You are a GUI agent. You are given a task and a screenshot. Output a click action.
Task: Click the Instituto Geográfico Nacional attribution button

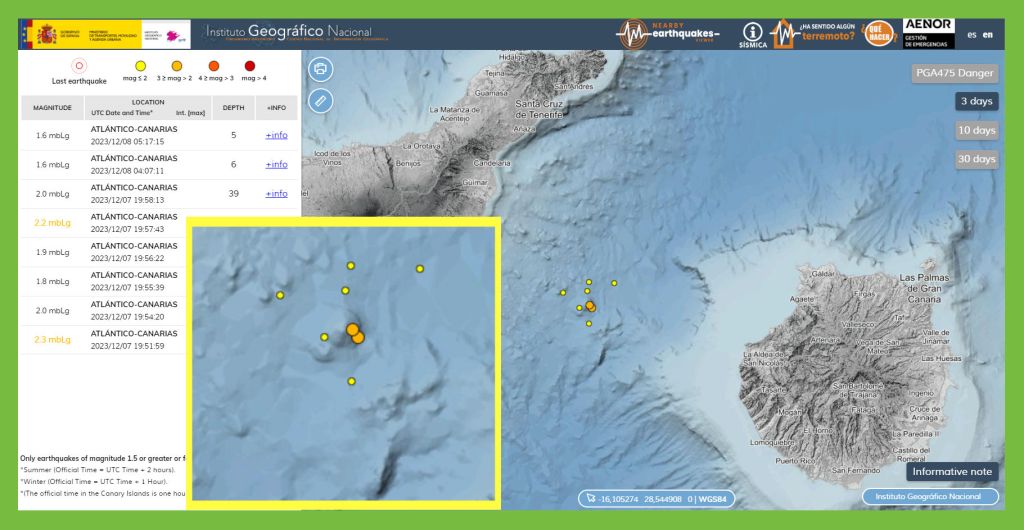pos(930,496)
